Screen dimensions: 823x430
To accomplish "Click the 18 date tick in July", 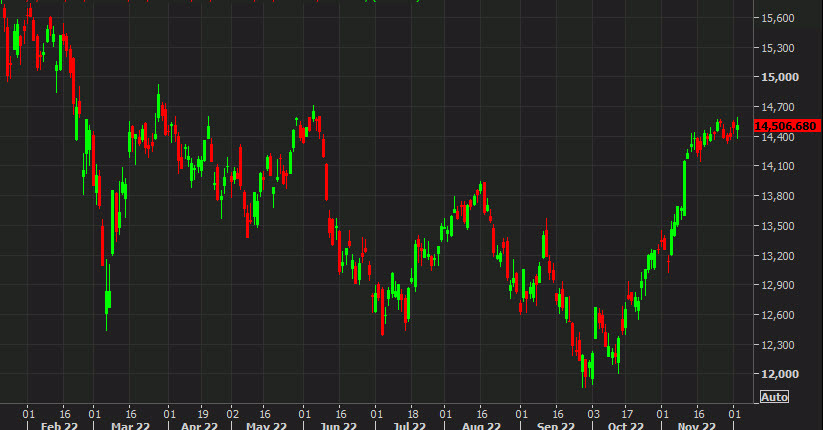I will [413, 414].
